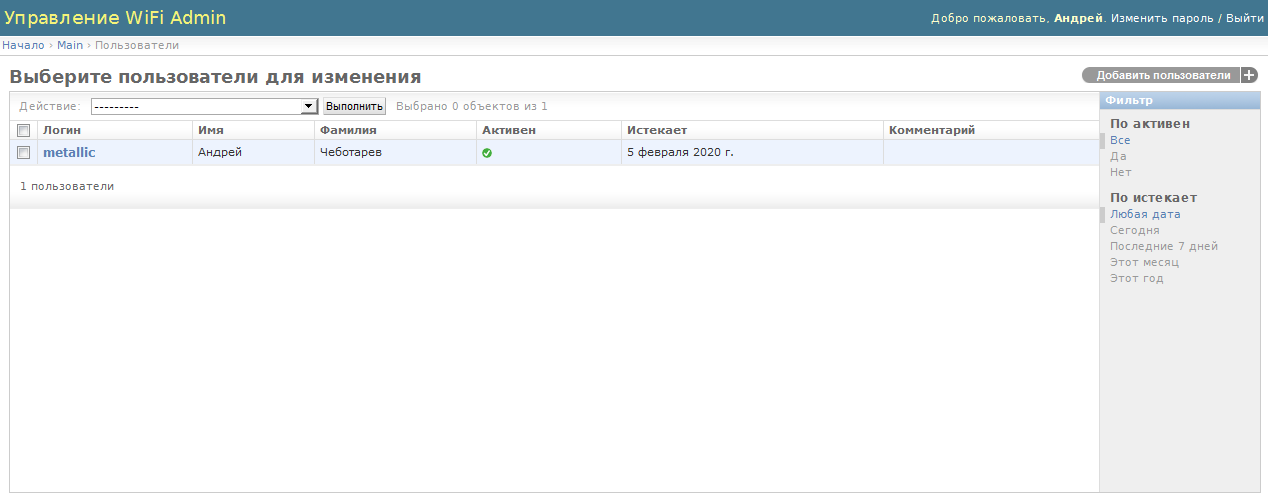The height and width of the screenshot is (503, 1268).
Task: Filter active status by Нет
Action: pyautogui.click(x=1120, y=172)
